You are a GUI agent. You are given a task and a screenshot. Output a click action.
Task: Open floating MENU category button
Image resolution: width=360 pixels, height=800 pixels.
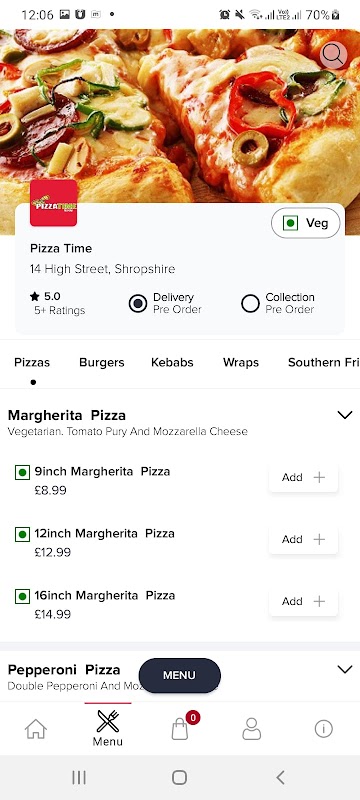[179, 675]
